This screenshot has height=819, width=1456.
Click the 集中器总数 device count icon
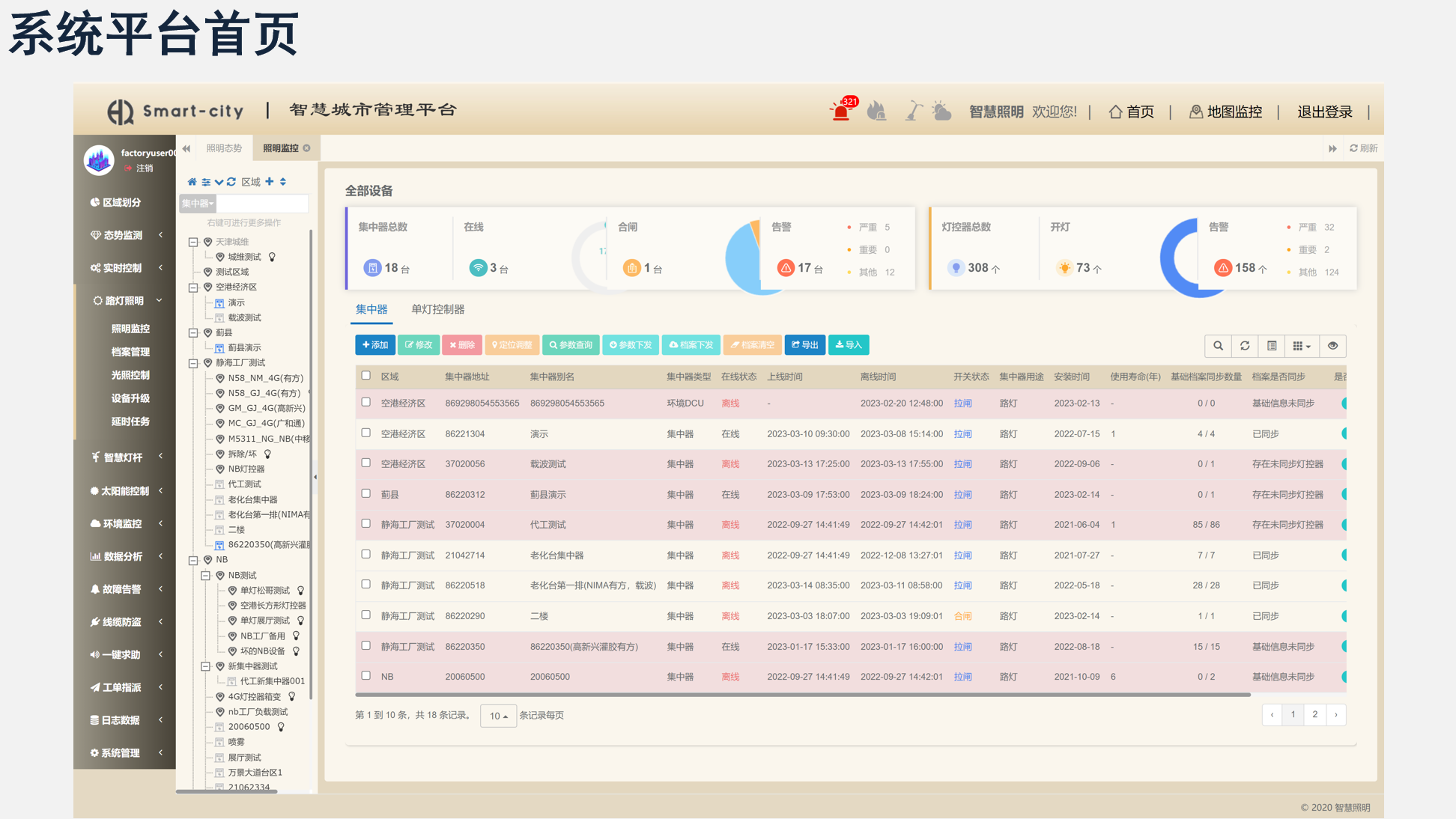point(372,268)
